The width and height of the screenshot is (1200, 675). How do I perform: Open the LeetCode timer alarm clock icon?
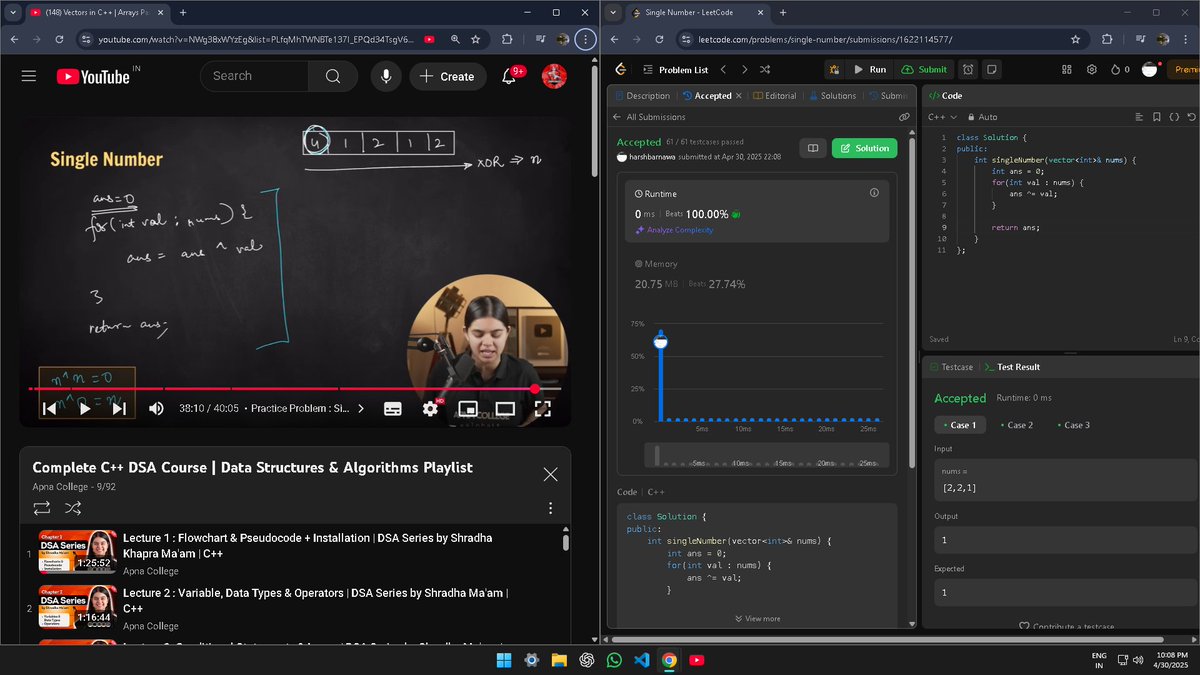(968, 70)
